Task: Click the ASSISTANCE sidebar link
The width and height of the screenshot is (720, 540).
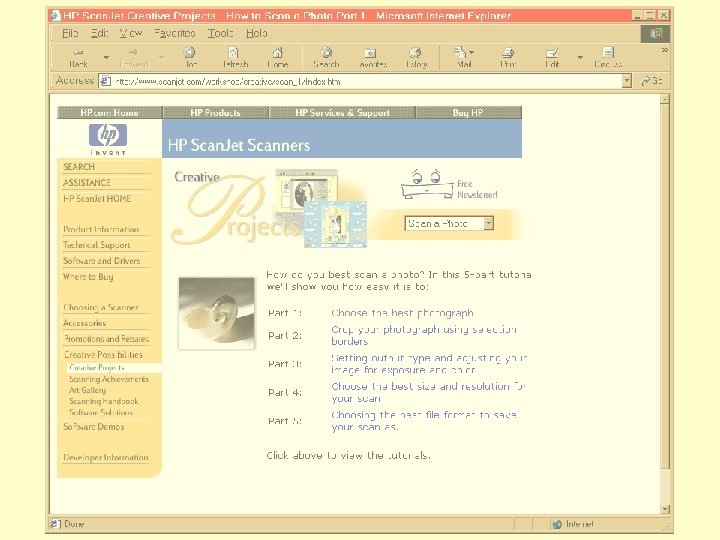Action: coord(87,183)
